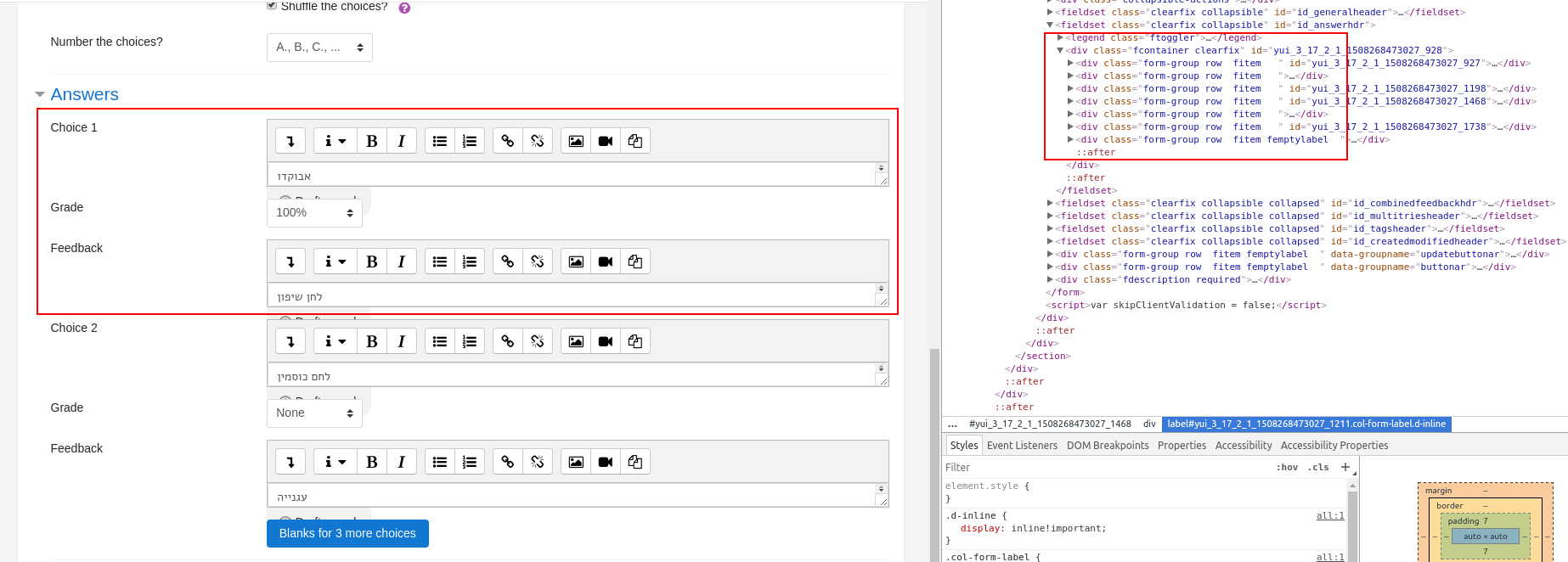
Task: Expand id_tagsheader fieldset node
Action: pos(1050,228)
